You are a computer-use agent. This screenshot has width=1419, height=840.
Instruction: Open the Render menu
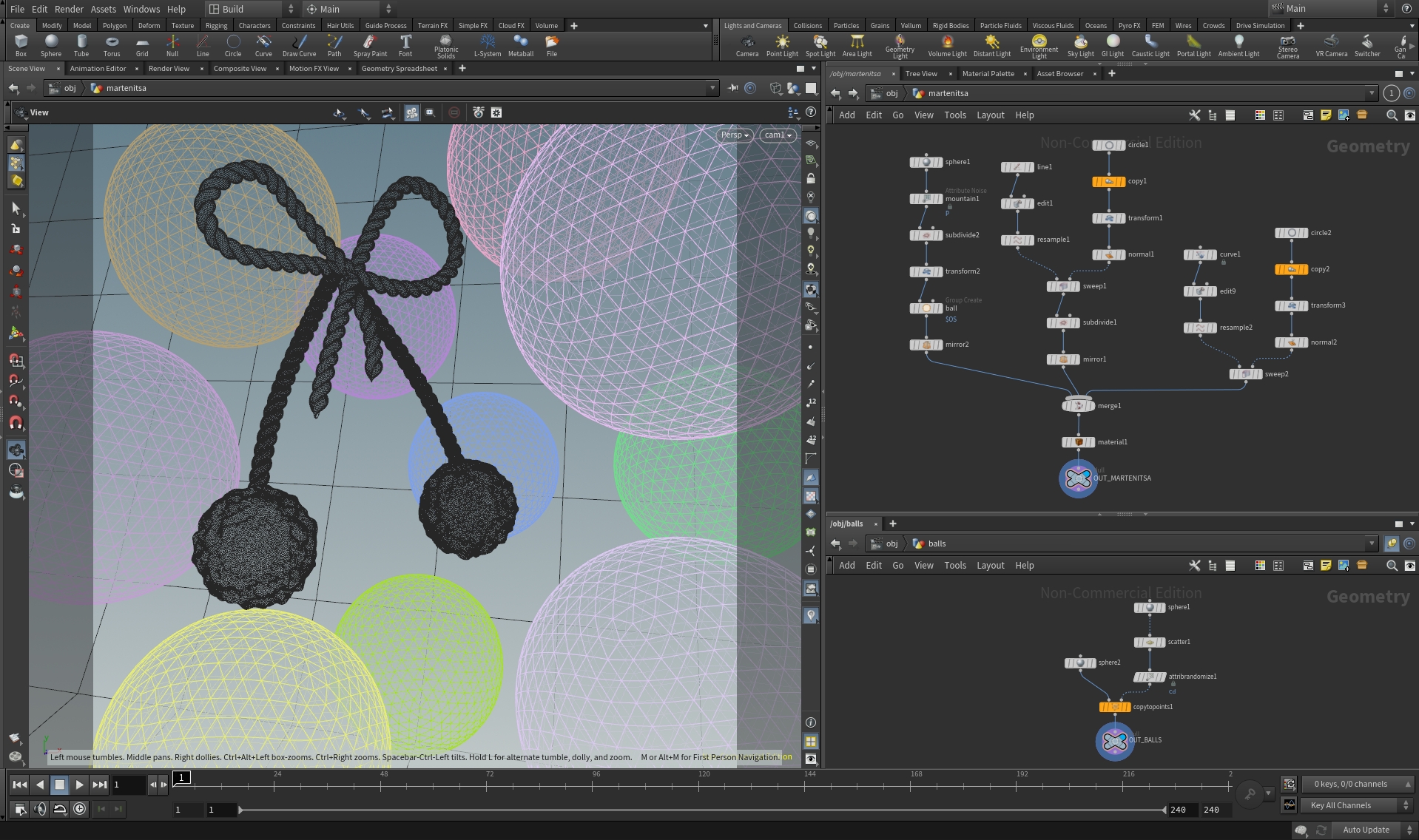click(x=69, y=9)
